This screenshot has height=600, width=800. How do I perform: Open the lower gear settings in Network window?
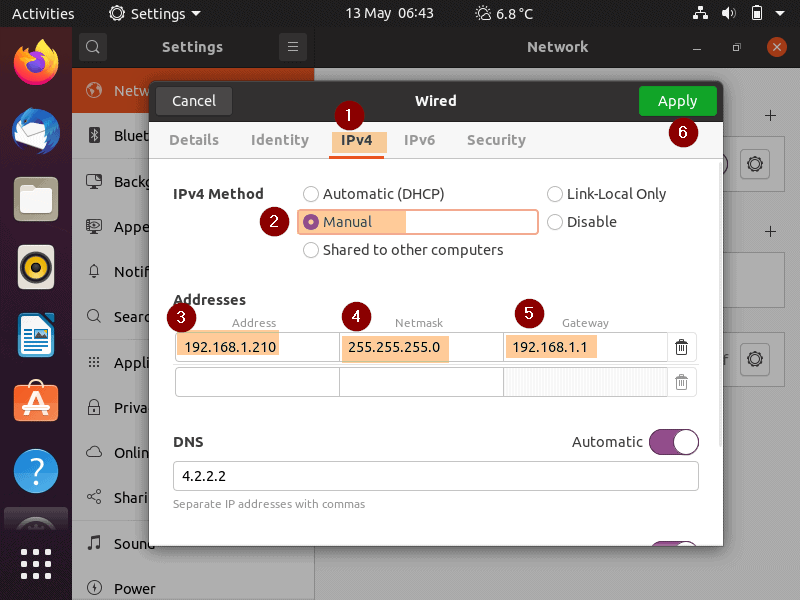pos(755,359)
